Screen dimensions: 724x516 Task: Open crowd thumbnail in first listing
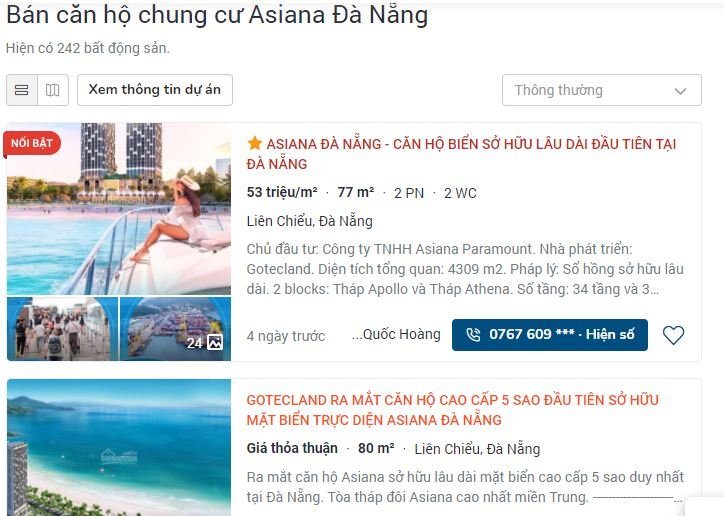pos(62,329)
